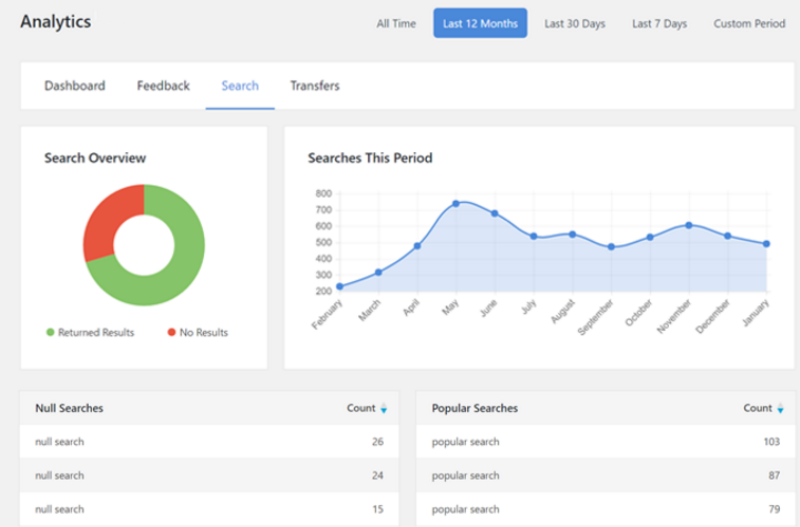
Task: Click the Null Searches Count sort arrow
Action: (x=384, y=409)
